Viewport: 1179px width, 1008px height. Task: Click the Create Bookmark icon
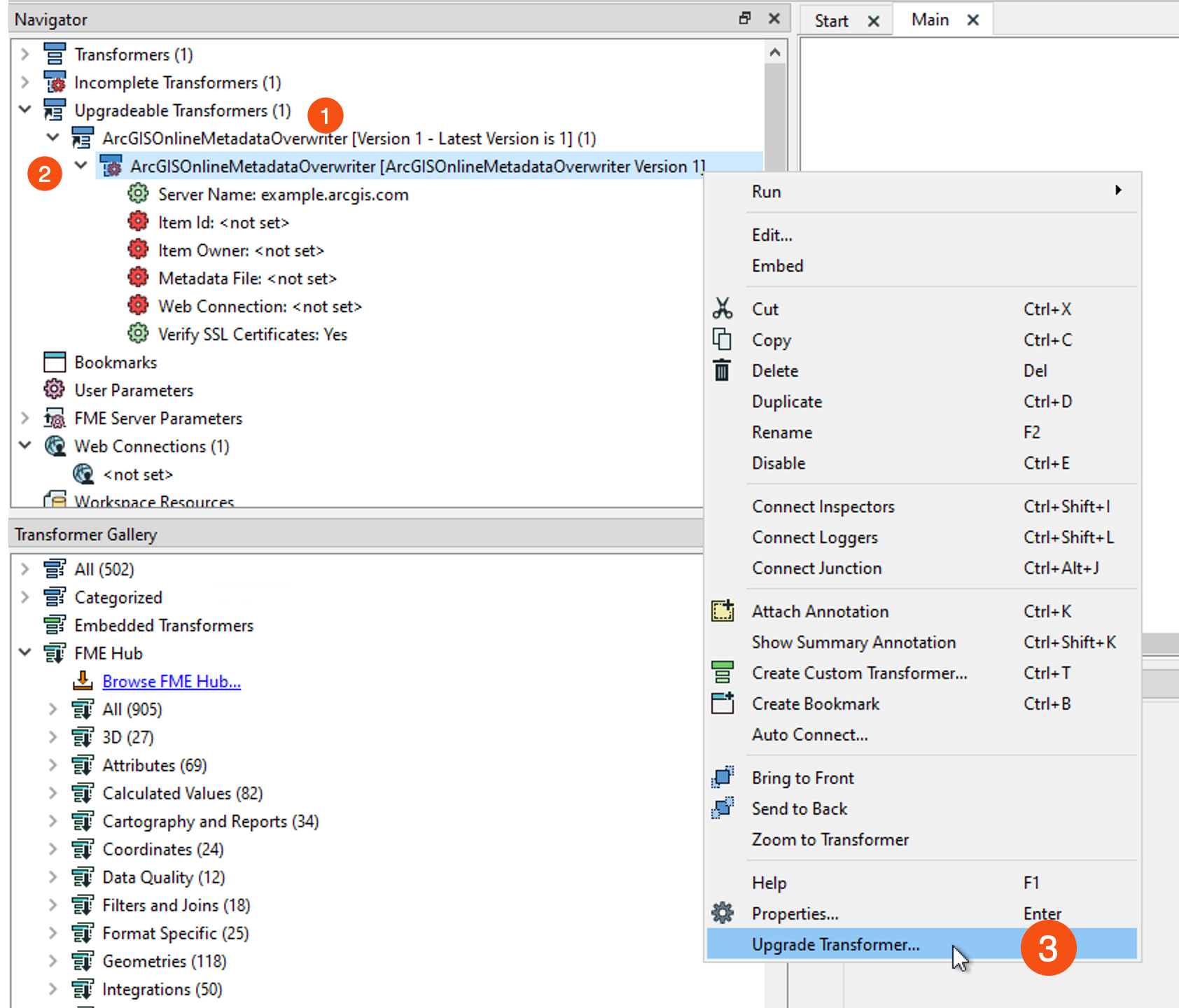[723, 703]
